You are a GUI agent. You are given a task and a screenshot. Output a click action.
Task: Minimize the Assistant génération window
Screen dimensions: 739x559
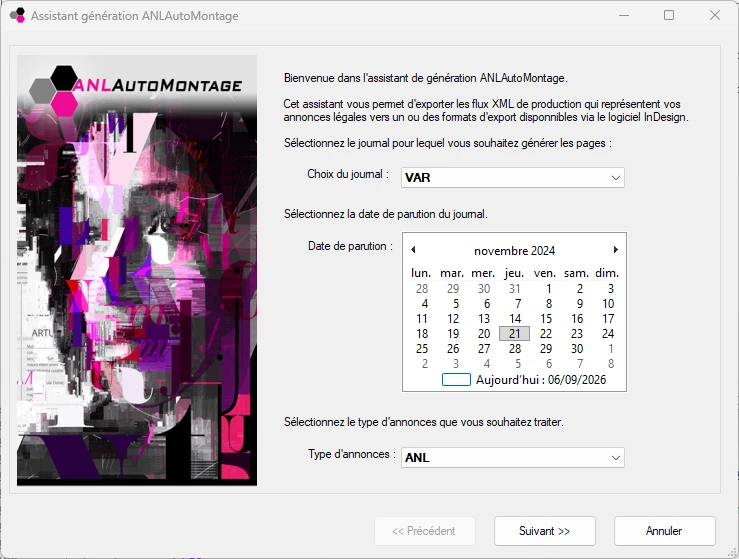(624, 15)
